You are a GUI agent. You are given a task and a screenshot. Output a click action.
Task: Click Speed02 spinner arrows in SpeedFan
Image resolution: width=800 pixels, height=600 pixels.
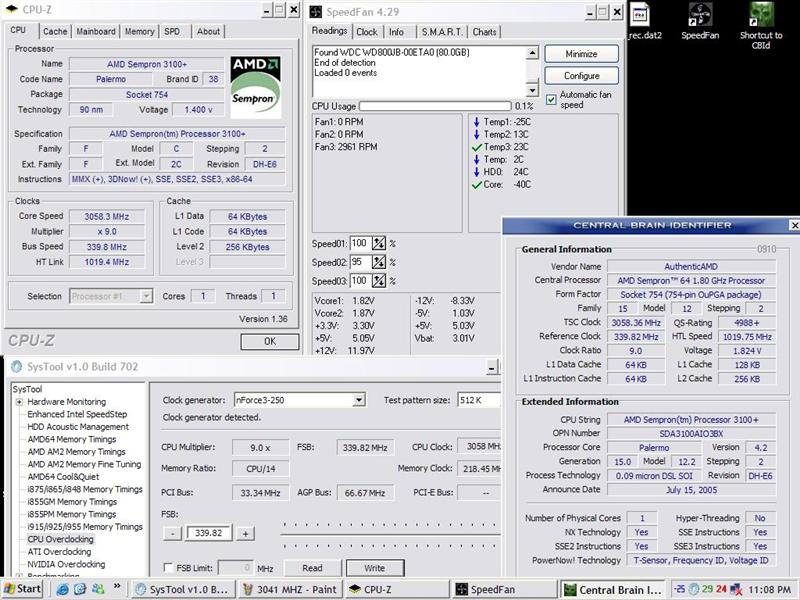[x=379, y=262]
